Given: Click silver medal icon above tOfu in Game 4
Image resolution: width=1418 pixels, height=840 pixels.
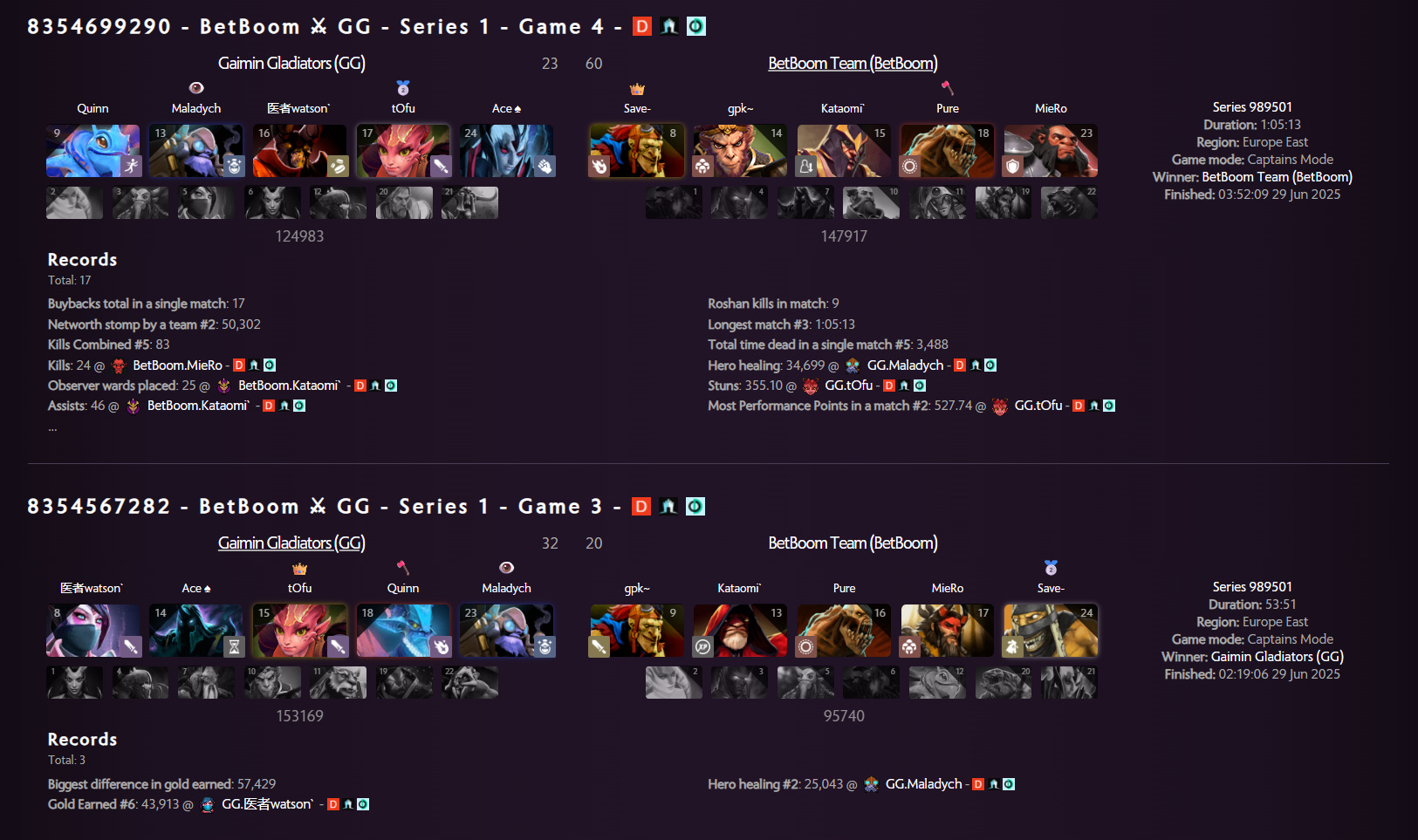Looking at the screenshot, I should point(403,87).
